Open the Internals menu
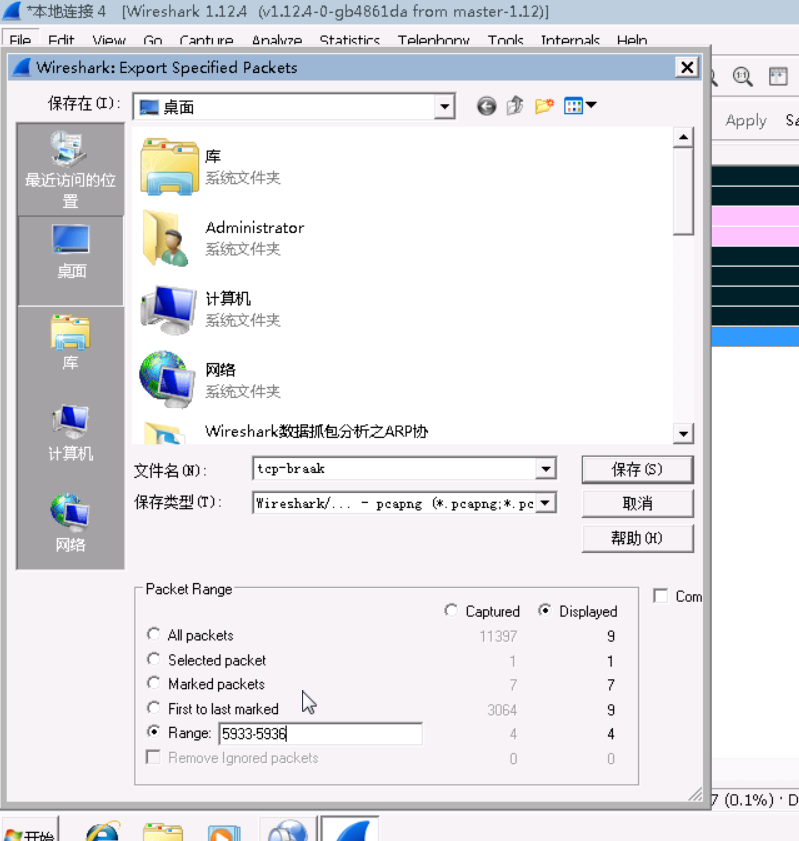Screen dimensions: 799x841 pos(570,41)
